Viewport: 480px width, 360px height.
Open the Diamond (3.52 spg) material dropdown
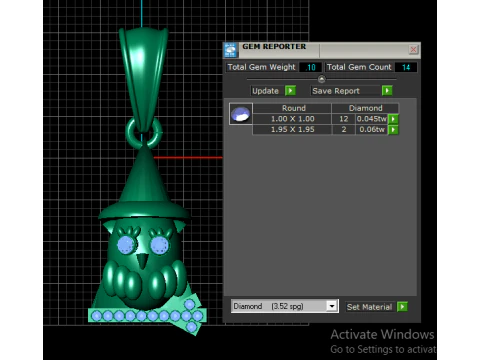(x=332, y=306)
